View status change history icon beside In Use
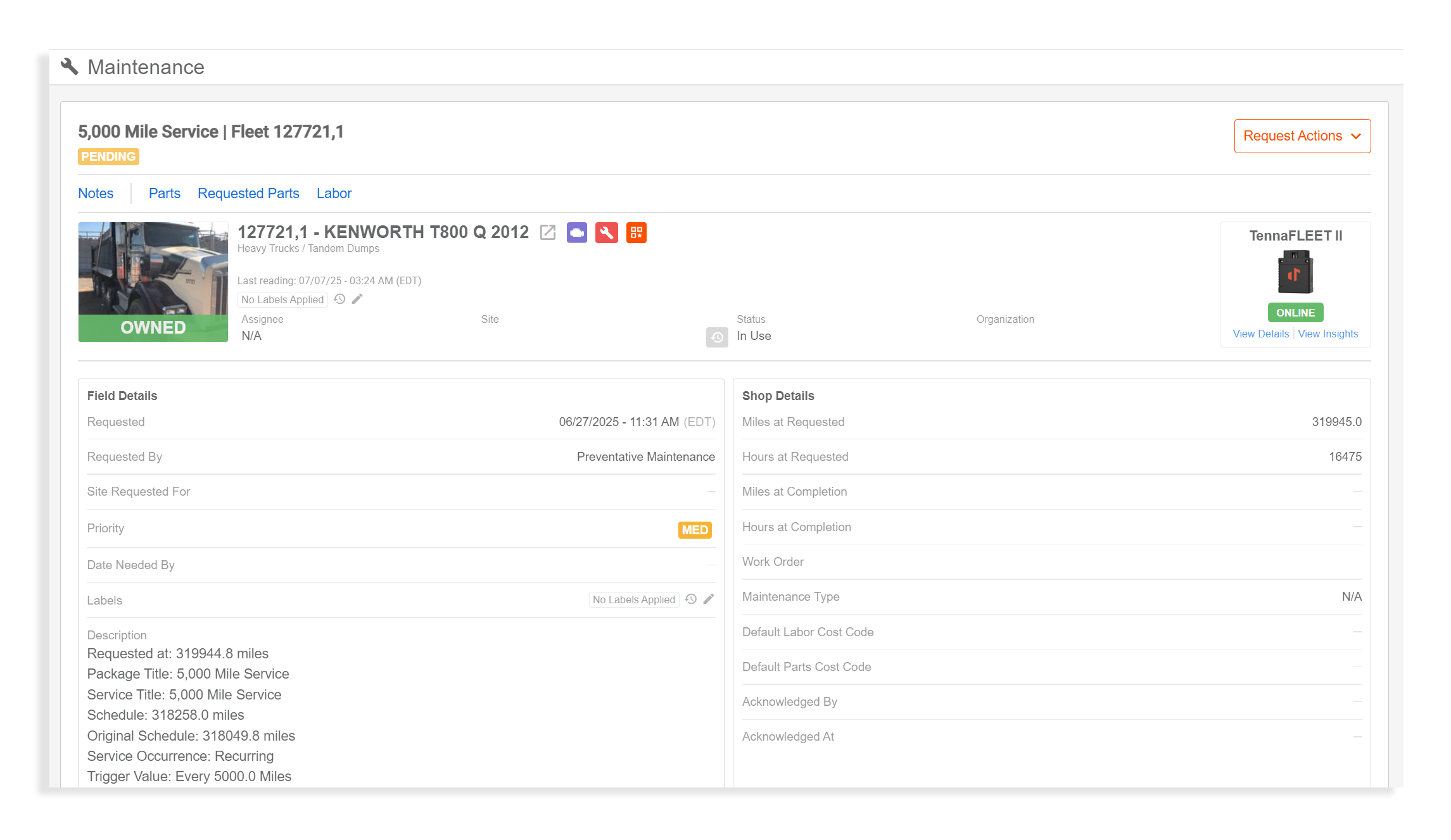 (x=717, y=338)
